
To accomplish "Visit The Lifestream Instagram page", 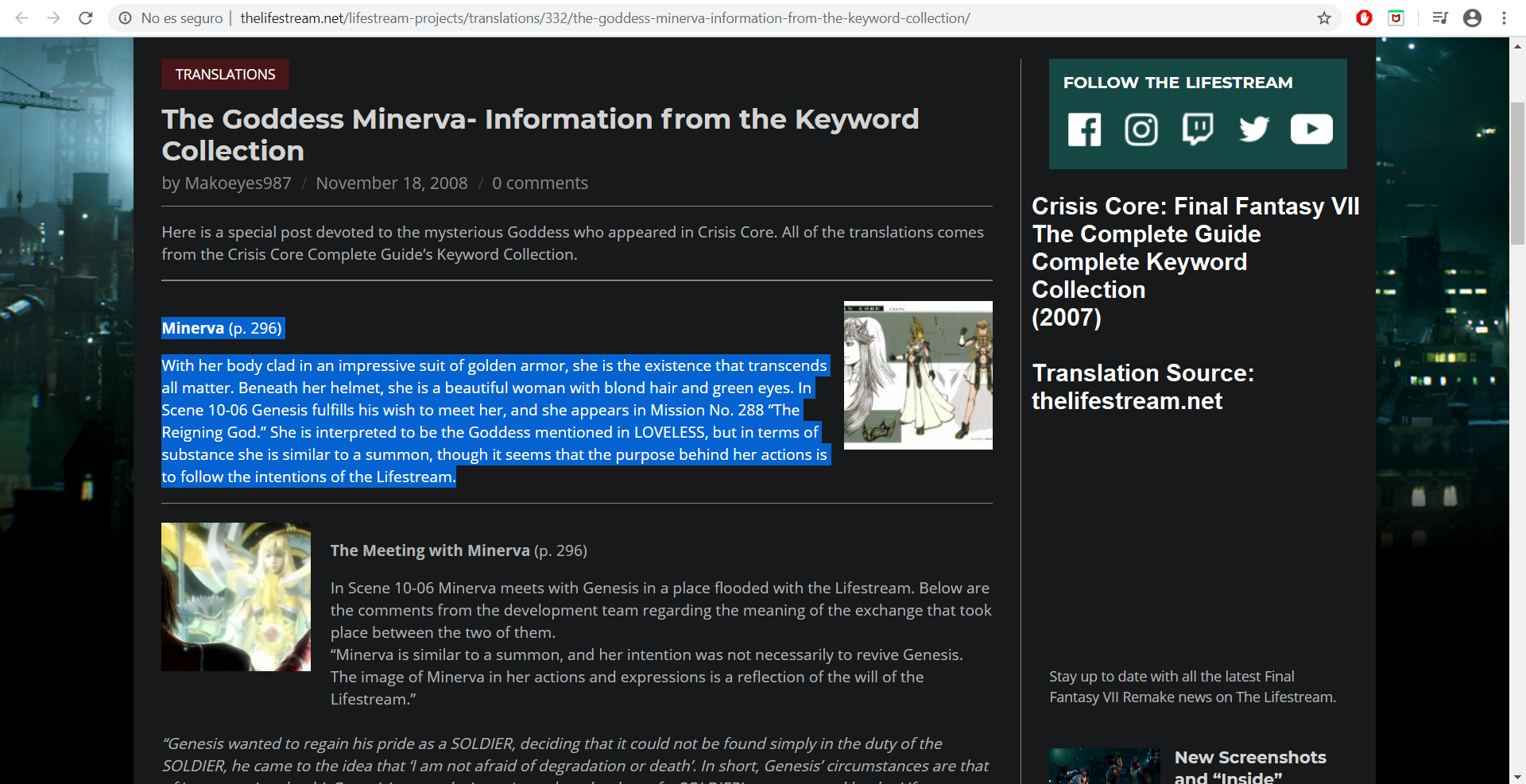I will pos(1141,129).
